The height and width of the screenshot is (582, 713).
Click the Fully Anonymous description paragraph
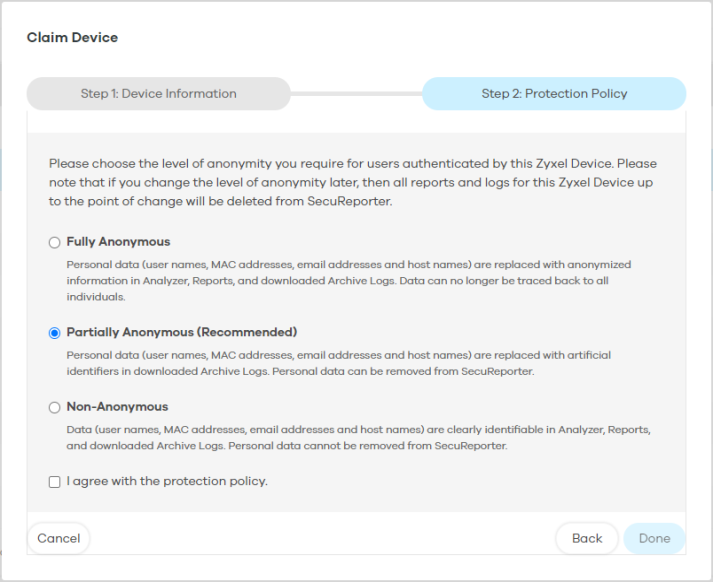coord(349,281)
